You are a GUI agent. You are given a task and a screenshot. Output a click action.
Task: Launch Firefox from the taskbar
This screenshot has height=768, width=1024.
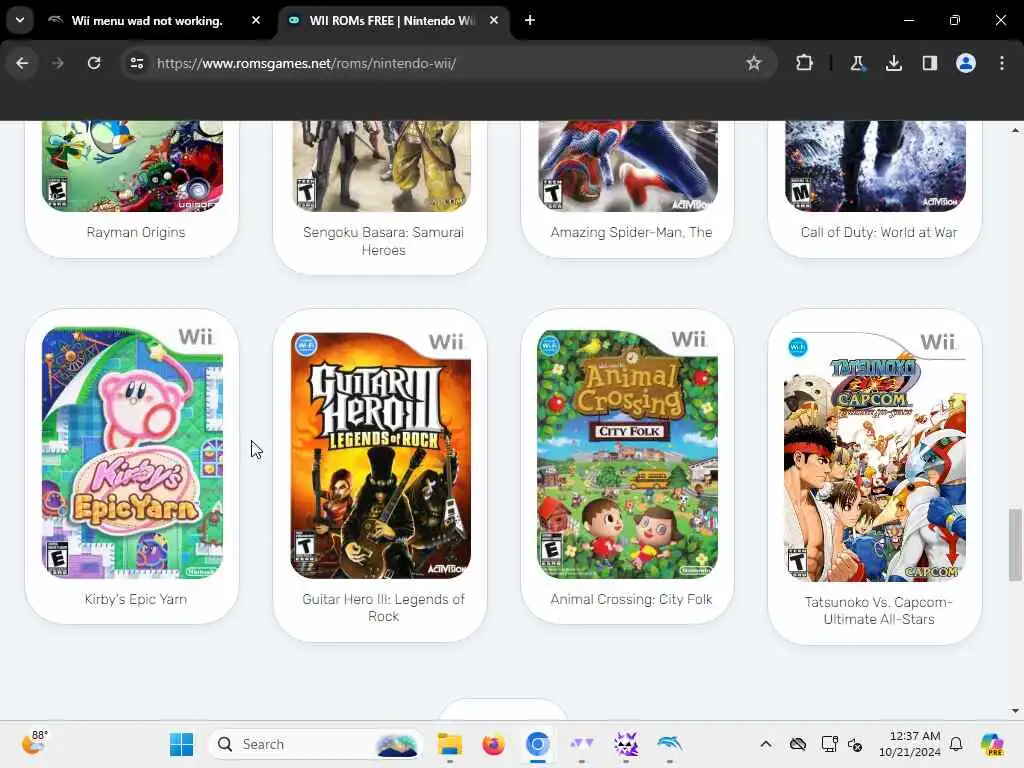(493, 744)
